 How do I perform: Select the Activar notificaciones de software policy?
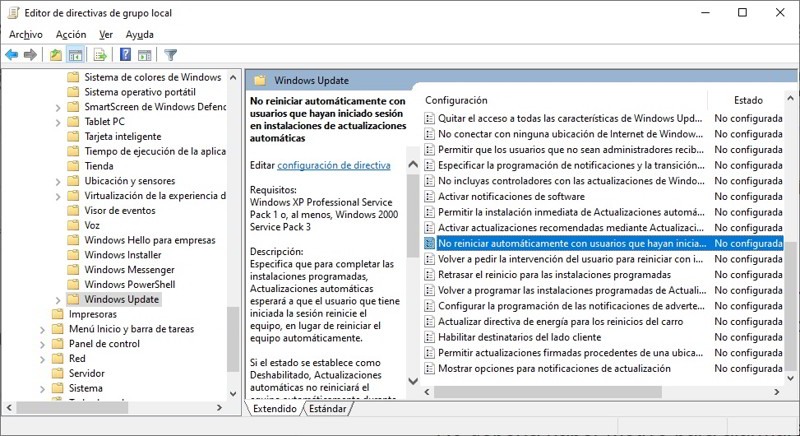click(511, 197)
